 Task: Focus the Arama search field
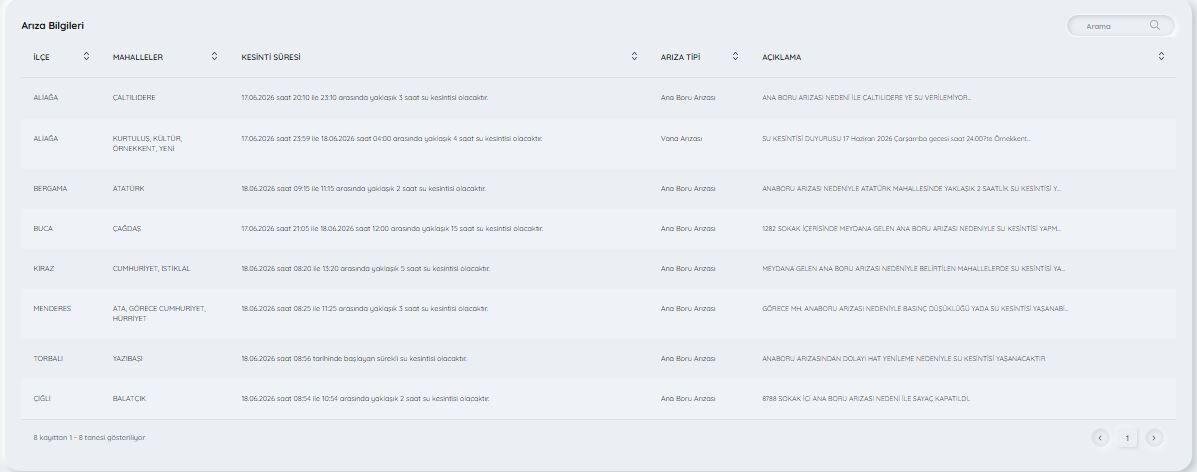[x=1121, y=26]
